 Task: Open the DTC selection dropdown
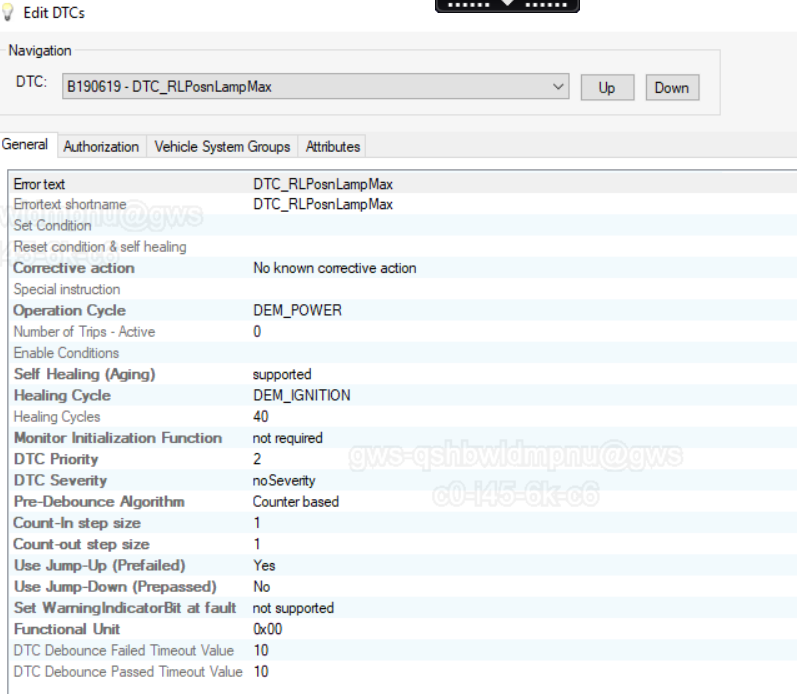(315, 87)
